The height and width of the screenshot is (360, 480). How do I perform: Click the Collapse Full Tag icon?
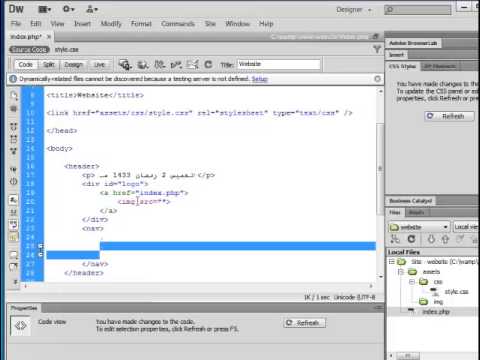13,127
